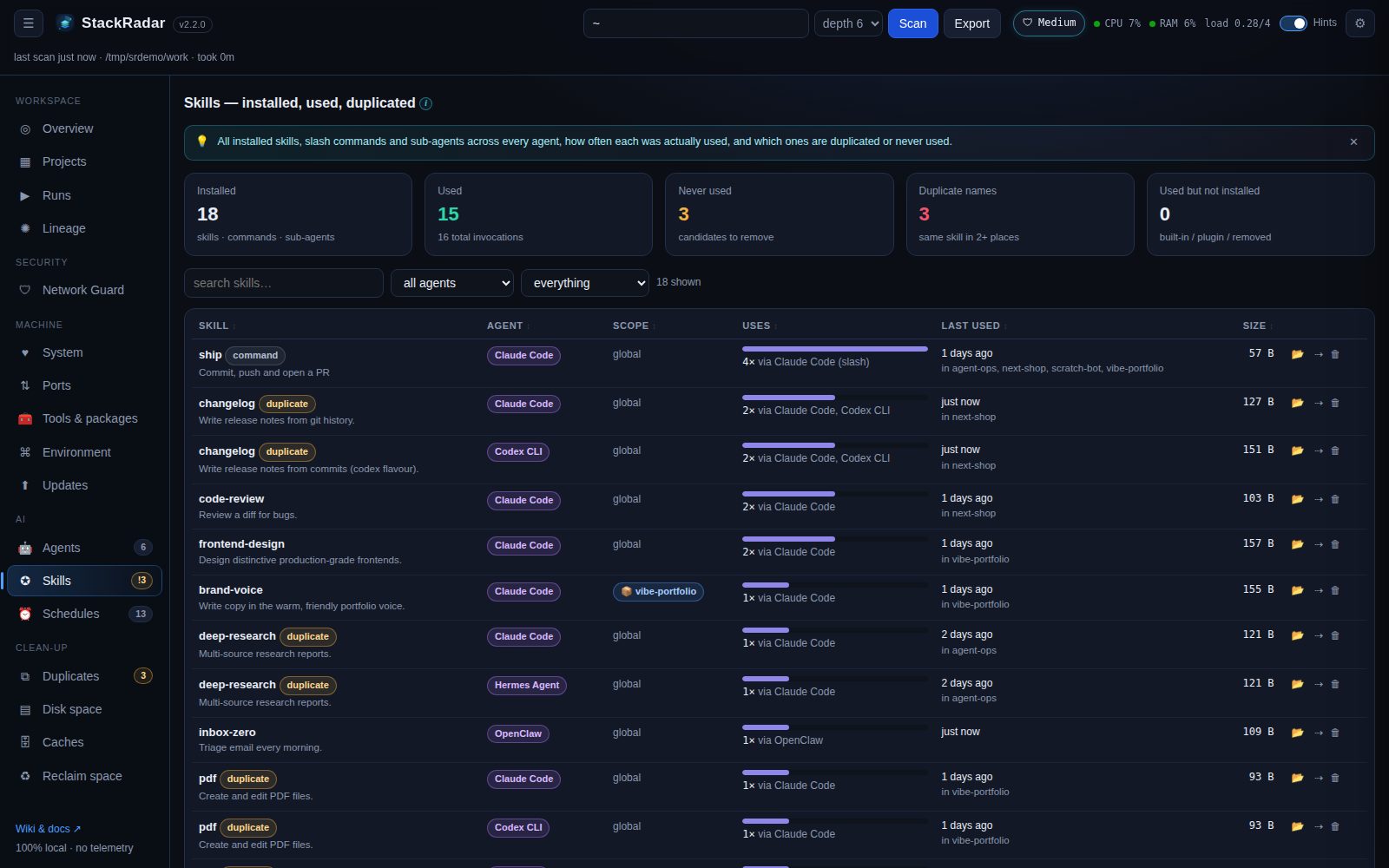Toggle the Hints switch

pos(1293,23)
